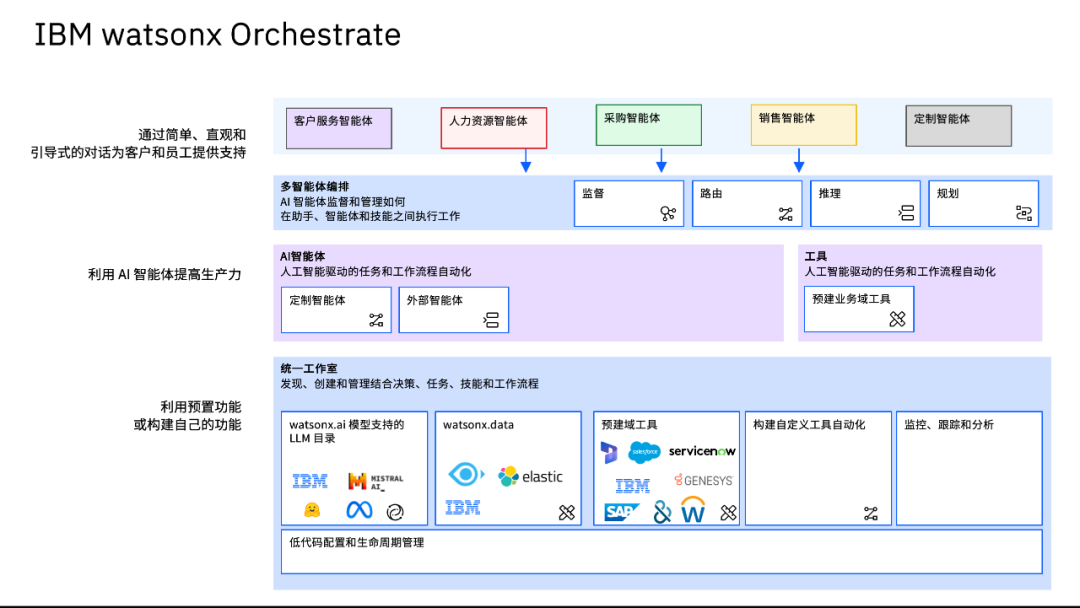Click the bold 工具 heading

[x=816, y=256]
